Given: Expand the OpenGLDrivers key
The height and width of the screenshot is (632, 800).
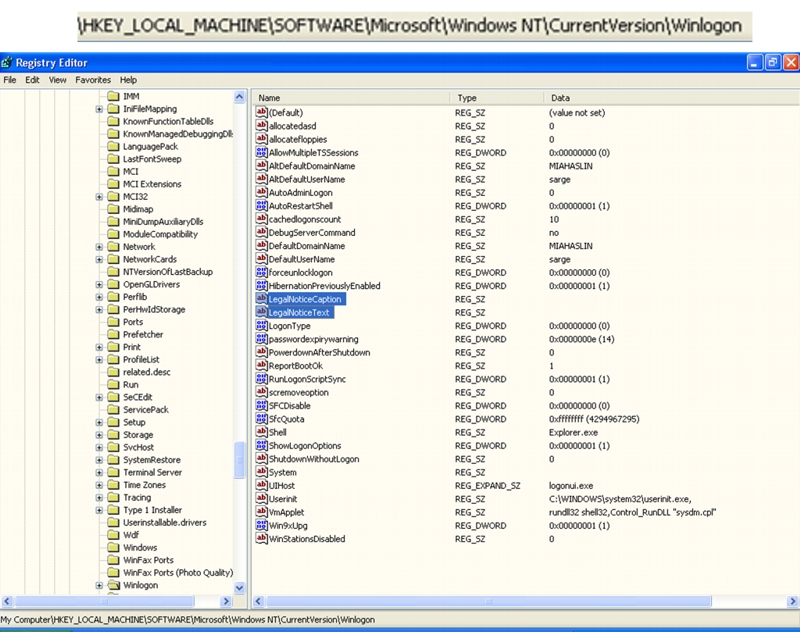Looking at the screenshot, I should [99, 285].
